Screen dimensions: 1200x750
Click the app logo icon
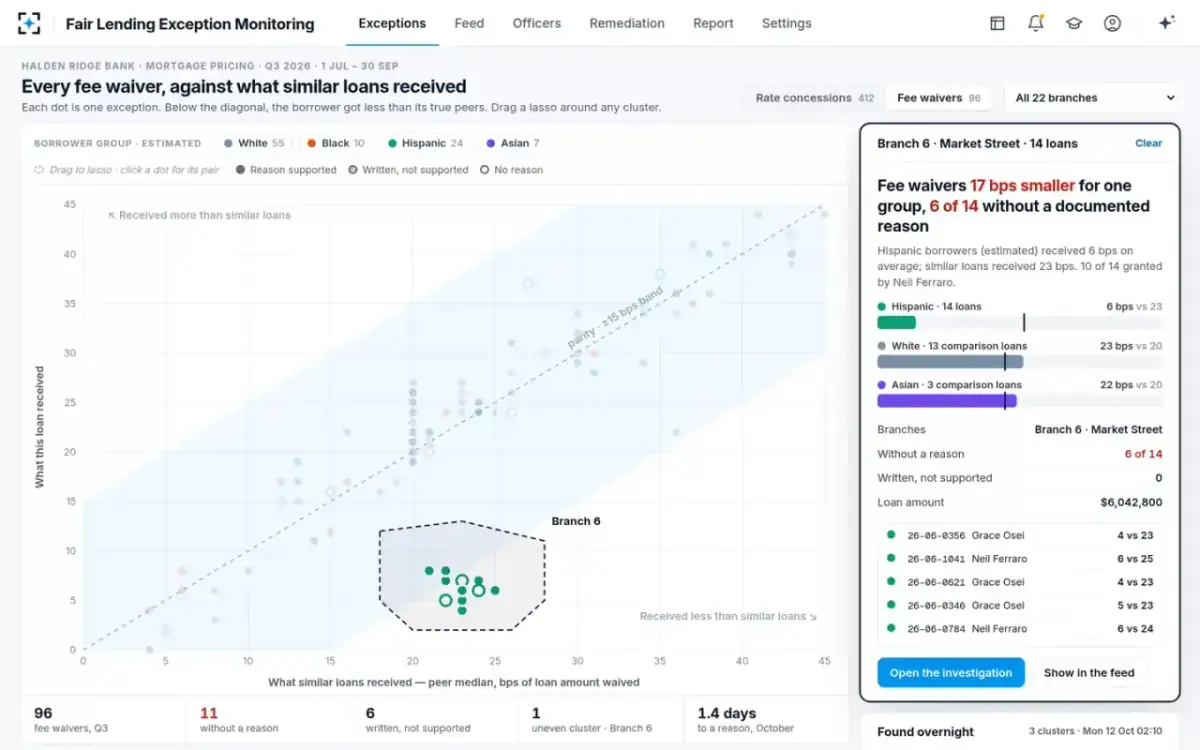pyautogui.click(x=30, y=23)
